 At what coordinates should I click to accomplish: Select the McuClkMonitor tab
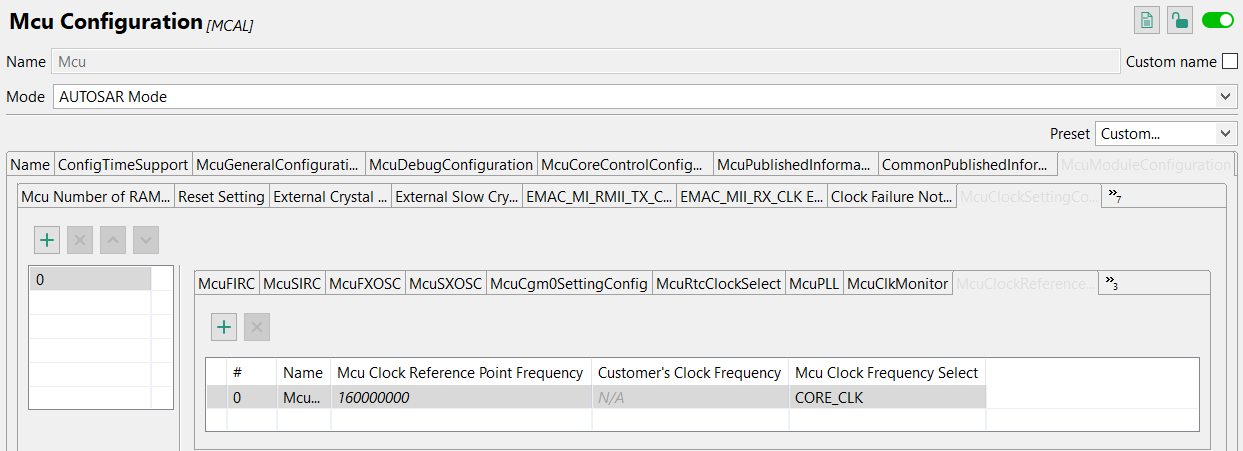click(x=898, y=284)
